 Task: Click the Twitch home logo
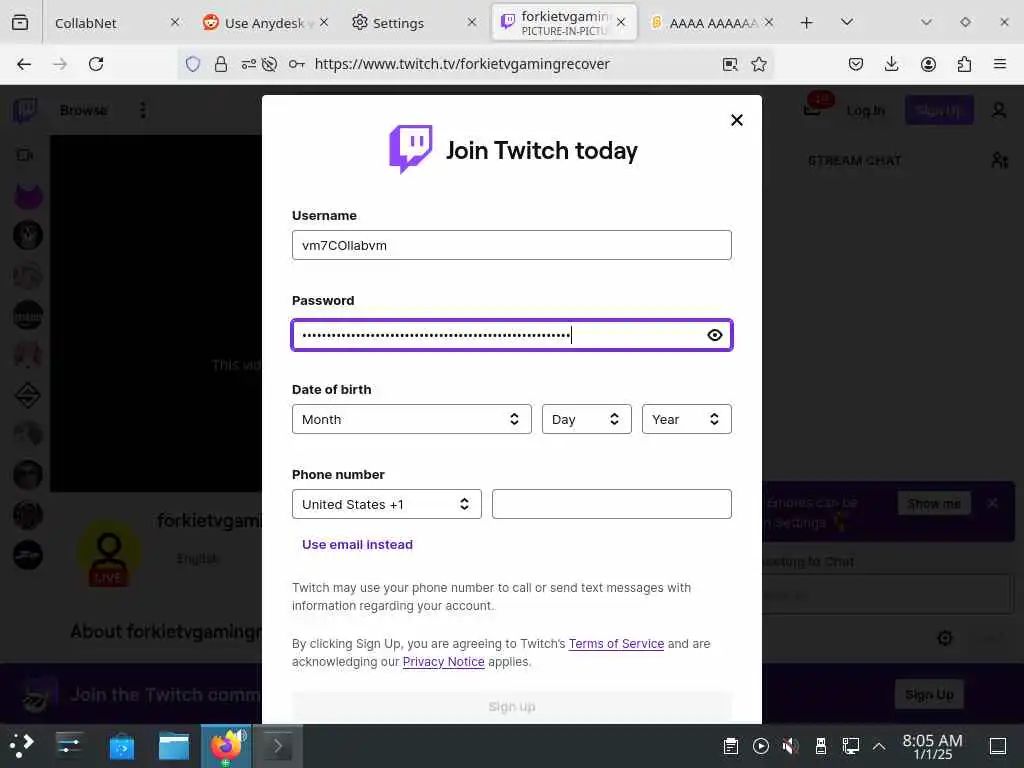pyautogui.click(x=25, y=110)
